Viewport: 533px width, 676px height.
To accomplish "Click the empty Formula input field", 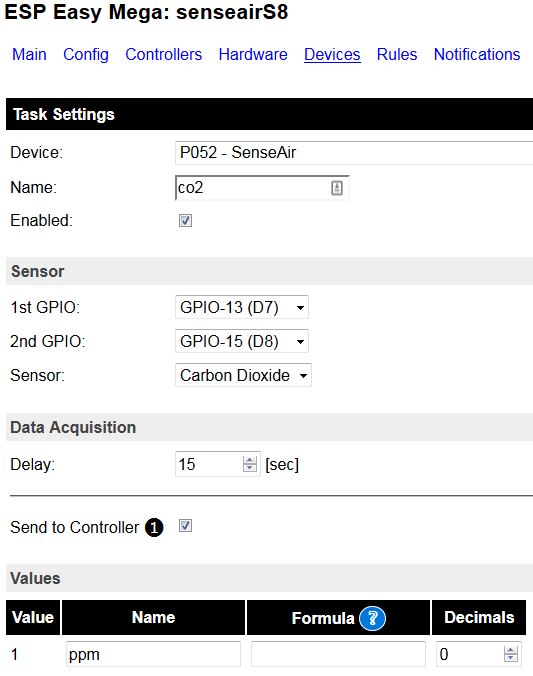I will coord(338,654).
